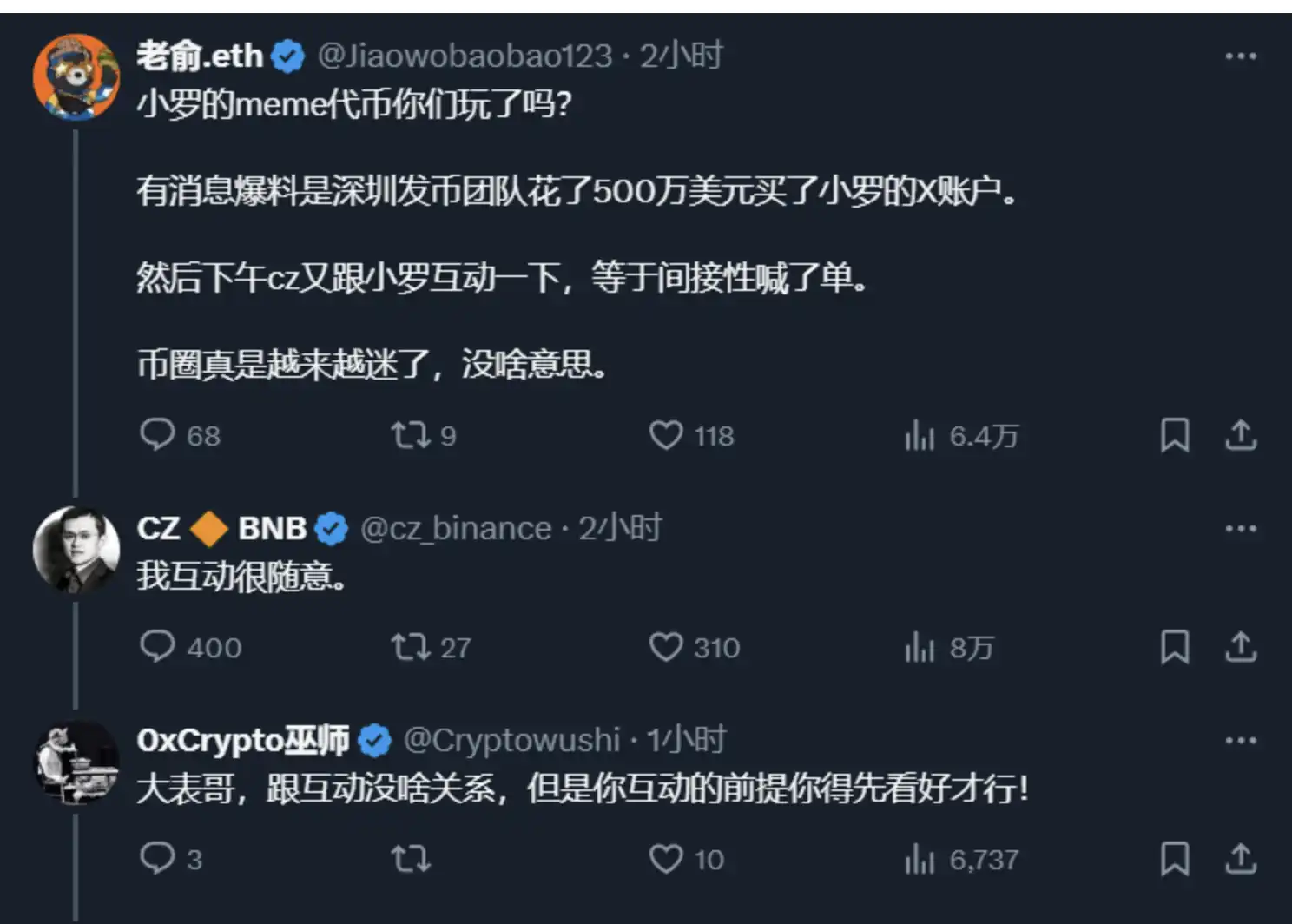Share CZ's reply

pyautogui.click(x=1241, y=647)
